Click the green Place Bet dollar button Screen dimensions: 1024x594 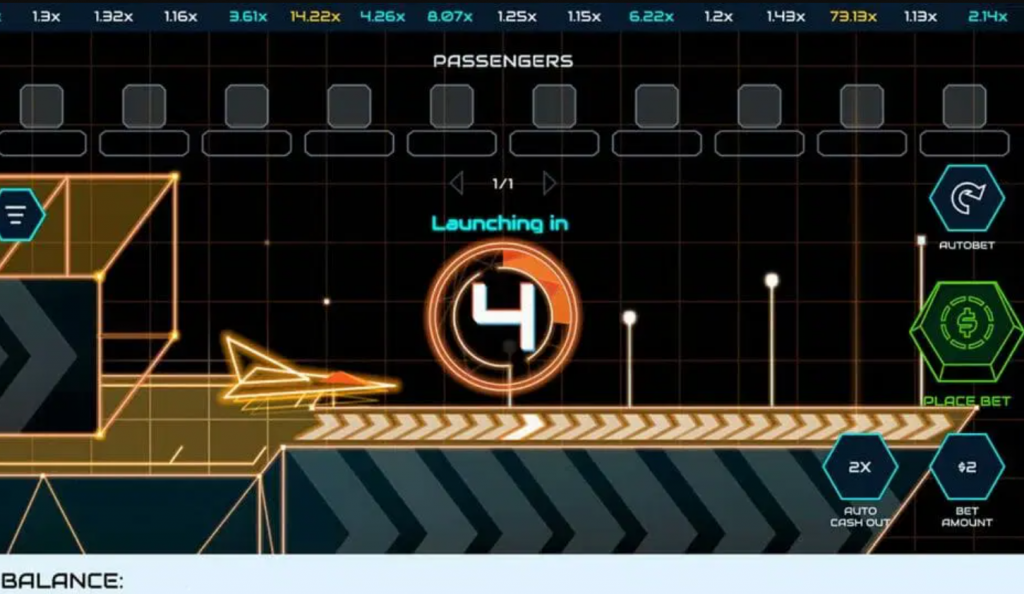point(967,332)
